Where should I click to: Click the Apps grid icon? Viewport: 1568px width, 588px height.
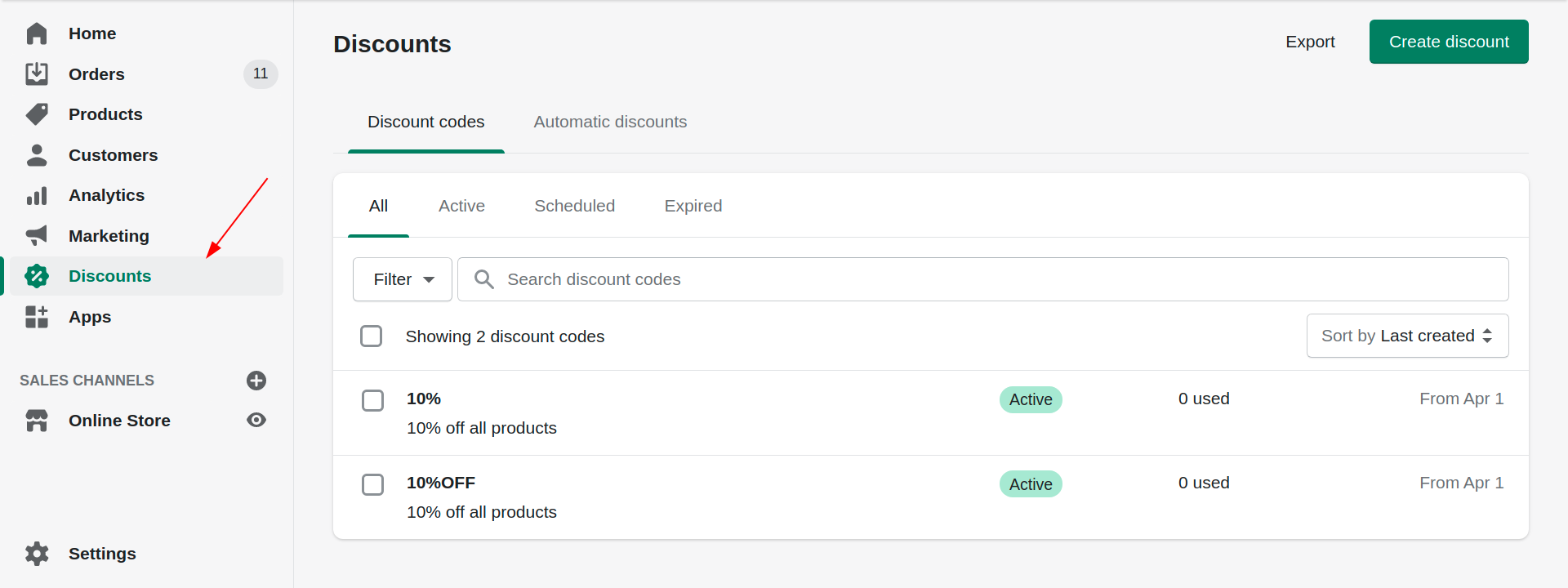click(37, 317)
